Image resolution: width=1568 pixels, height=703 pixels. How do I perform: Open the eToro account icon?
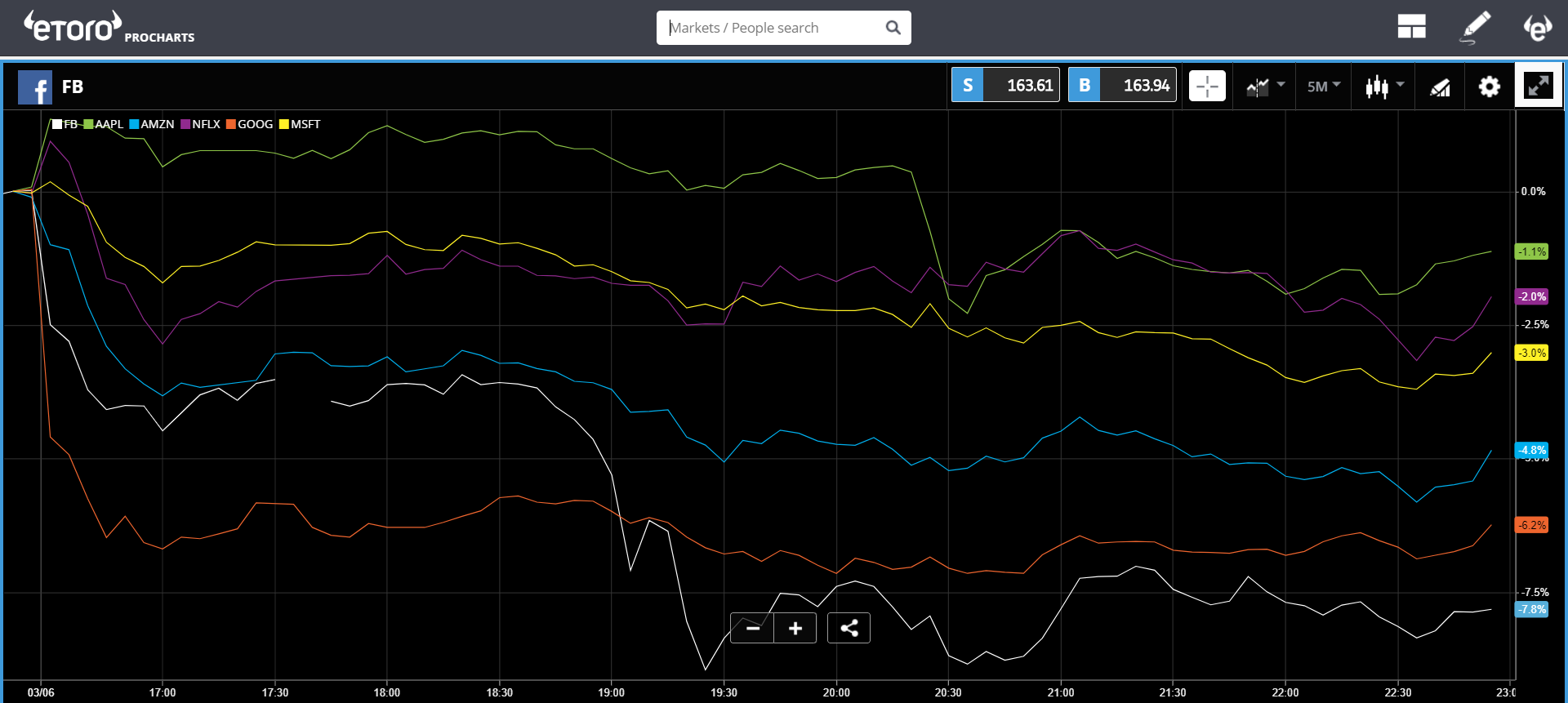pyautogui.click(x=1537, y=28)
